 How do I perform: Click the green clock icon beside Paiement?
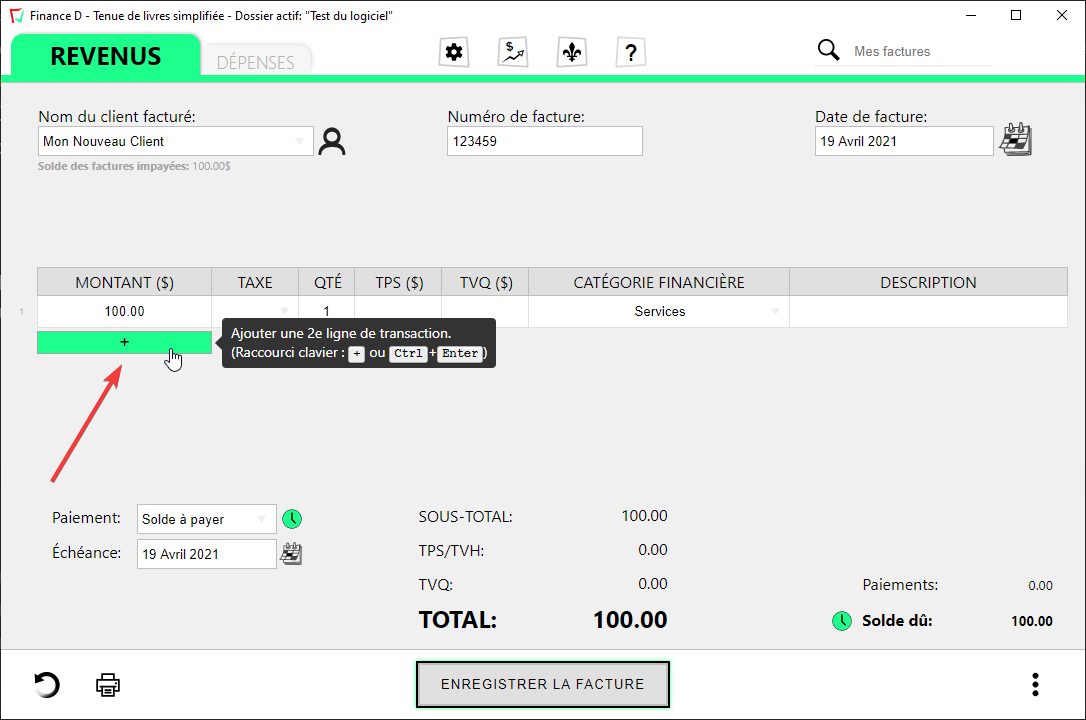(292, 519)
